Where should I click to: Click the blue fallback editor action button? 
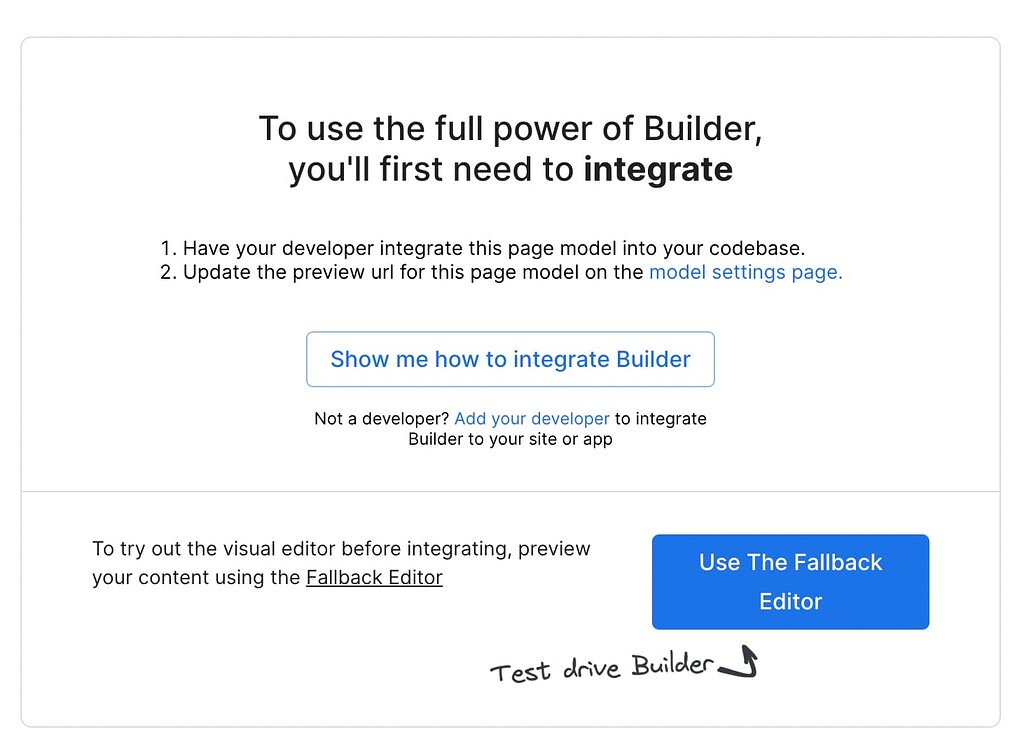(789, 582)
